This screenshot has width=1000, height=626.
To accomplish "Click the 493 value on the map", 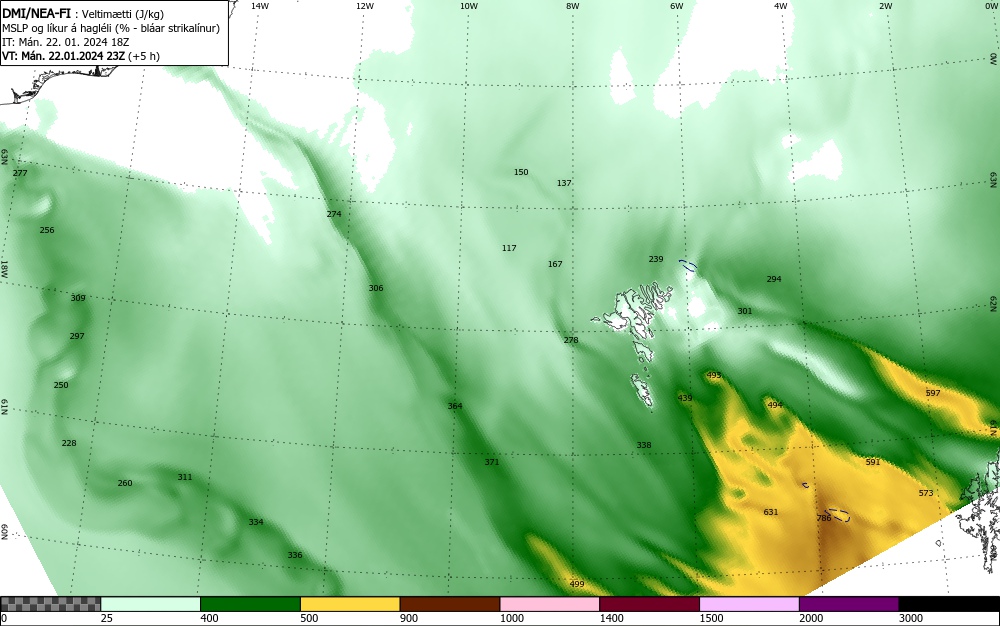I will pyautogui.click(x=714, y=375).
